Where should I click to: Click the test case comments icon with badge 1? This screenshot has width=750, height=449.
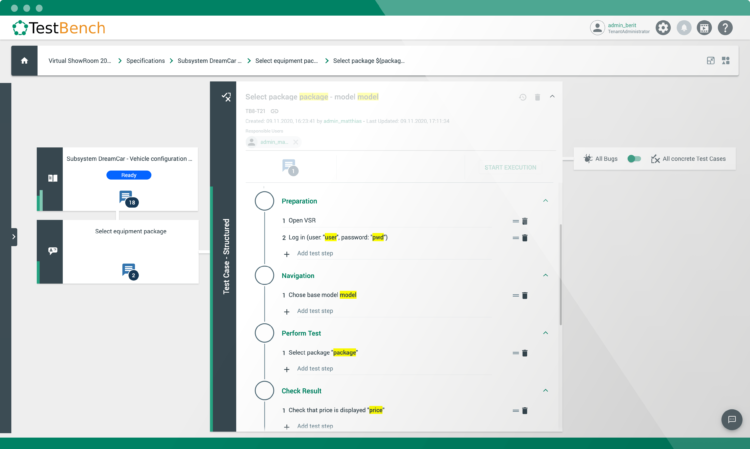click(x=290, y=167)
